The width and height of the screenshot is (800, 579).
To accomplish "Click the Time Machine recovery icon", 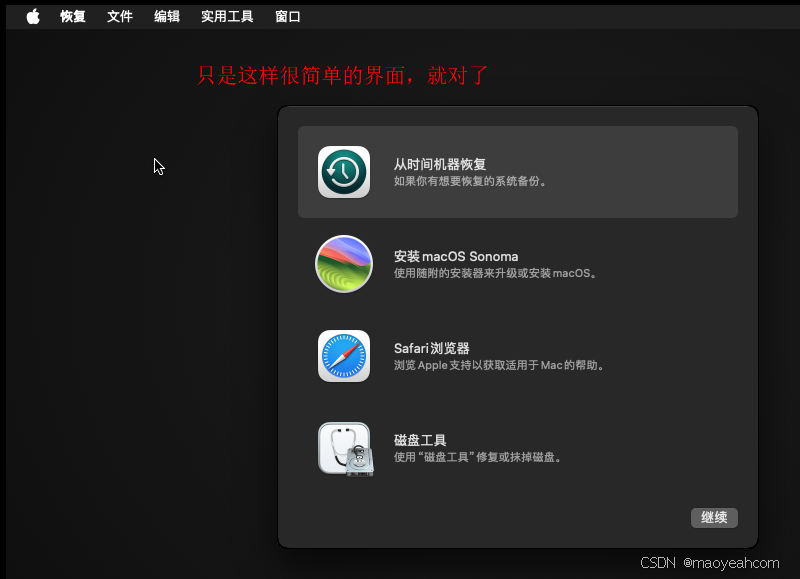I will point(343,171).
